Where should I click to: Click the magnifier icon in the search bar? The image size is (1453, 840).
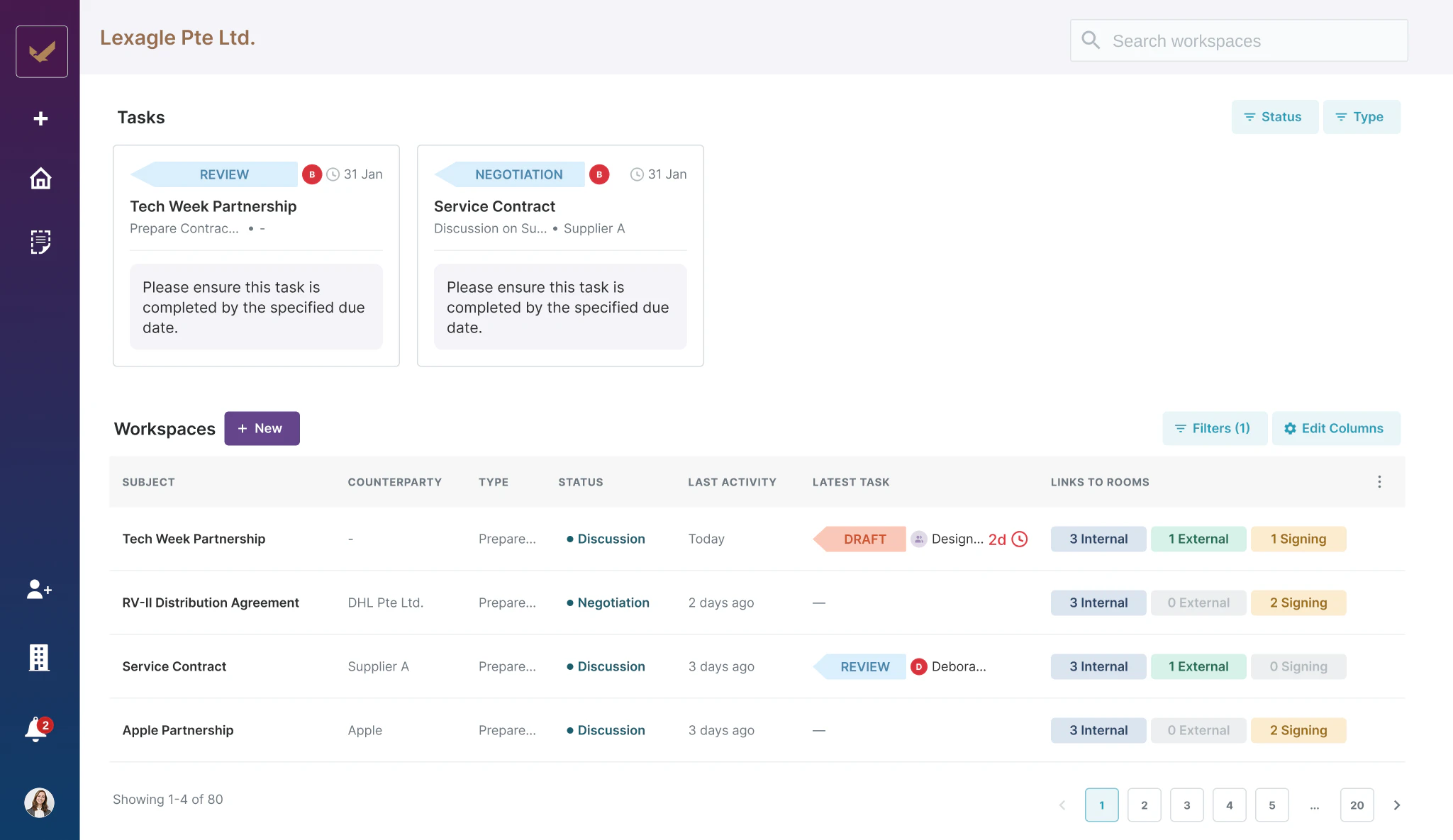(1091, 40)
